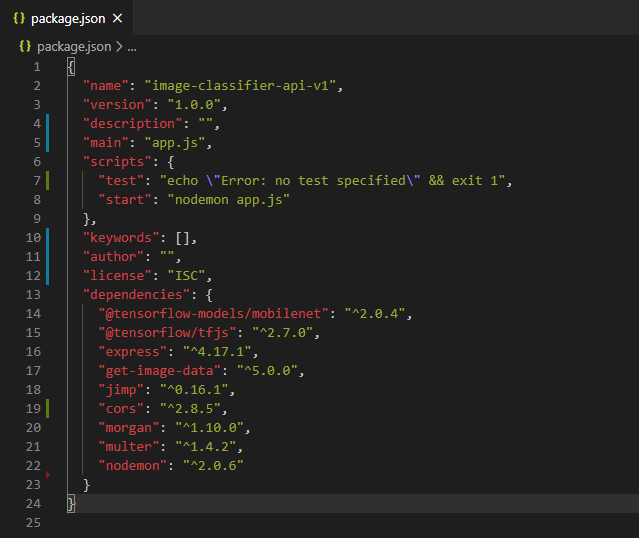Click the version "^2.0.4"
This screenshot has height=538, width=639.
(x=375, y=314)
